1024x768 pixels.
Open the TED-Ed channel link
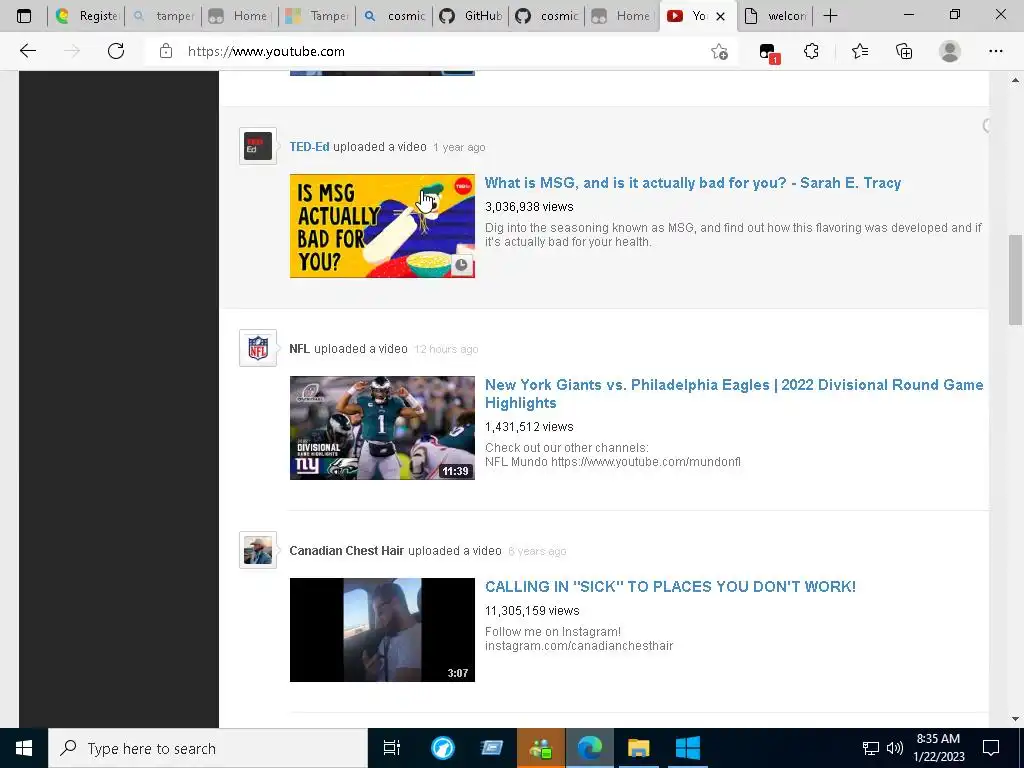[309, 147]
